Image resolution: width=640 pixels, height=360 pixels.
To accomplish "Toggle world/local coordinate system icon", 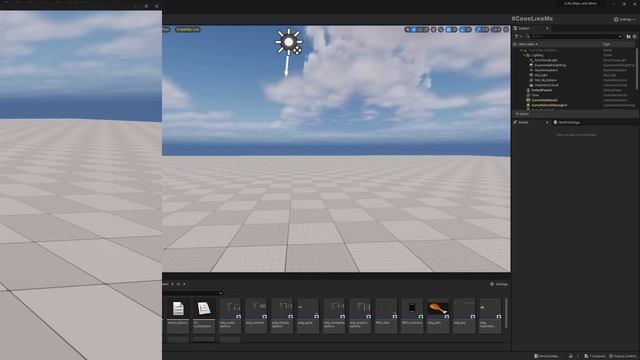I will click(x=434, y=29).
